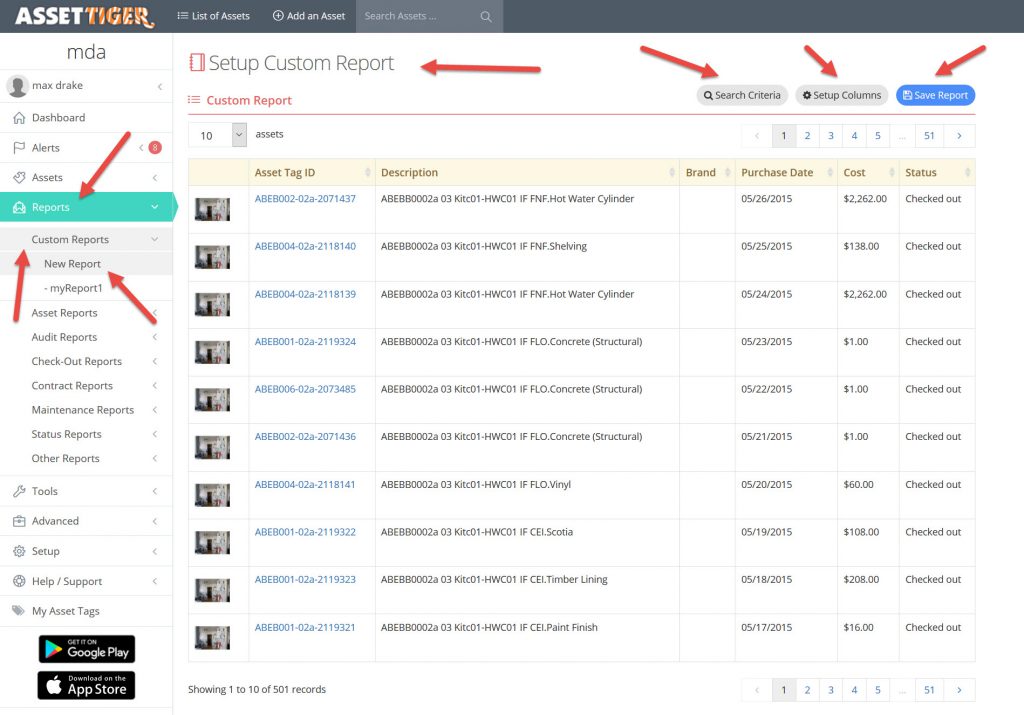Go to page 51 in top pagination
Image resolution: width=1024 pixels, height=715 pixels.
[929, 136]
